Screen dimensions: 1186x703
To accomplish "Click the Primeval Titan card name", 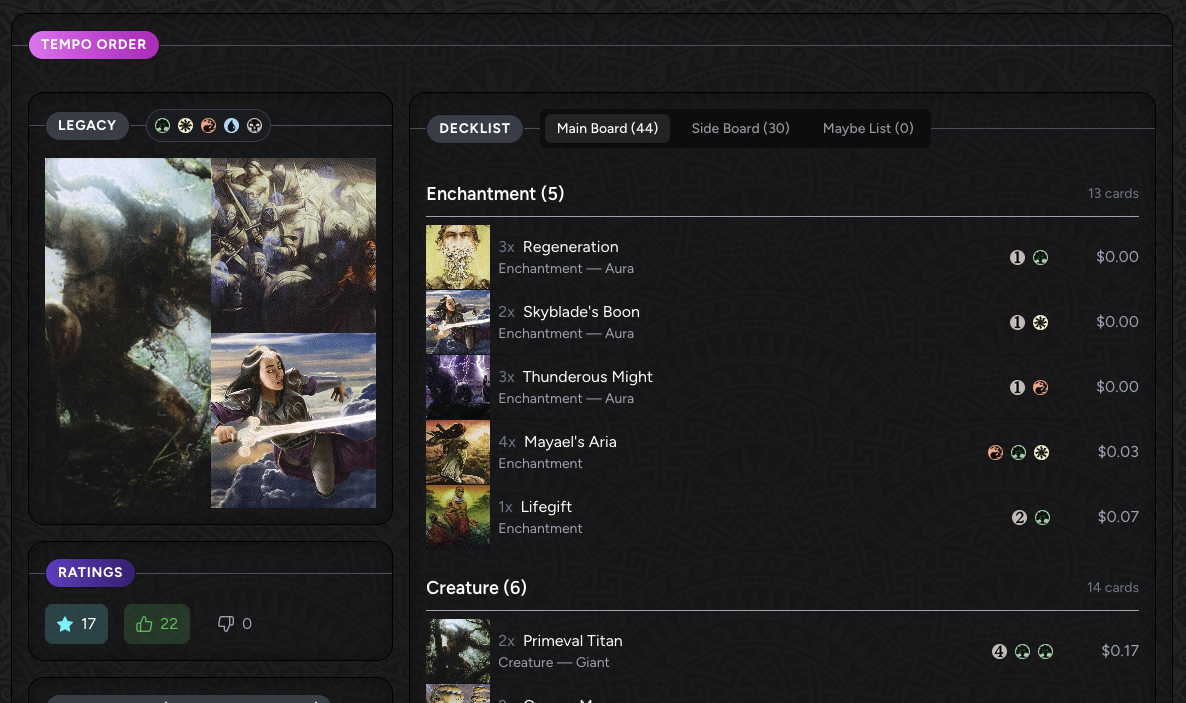I will click(x=573, y=641).
